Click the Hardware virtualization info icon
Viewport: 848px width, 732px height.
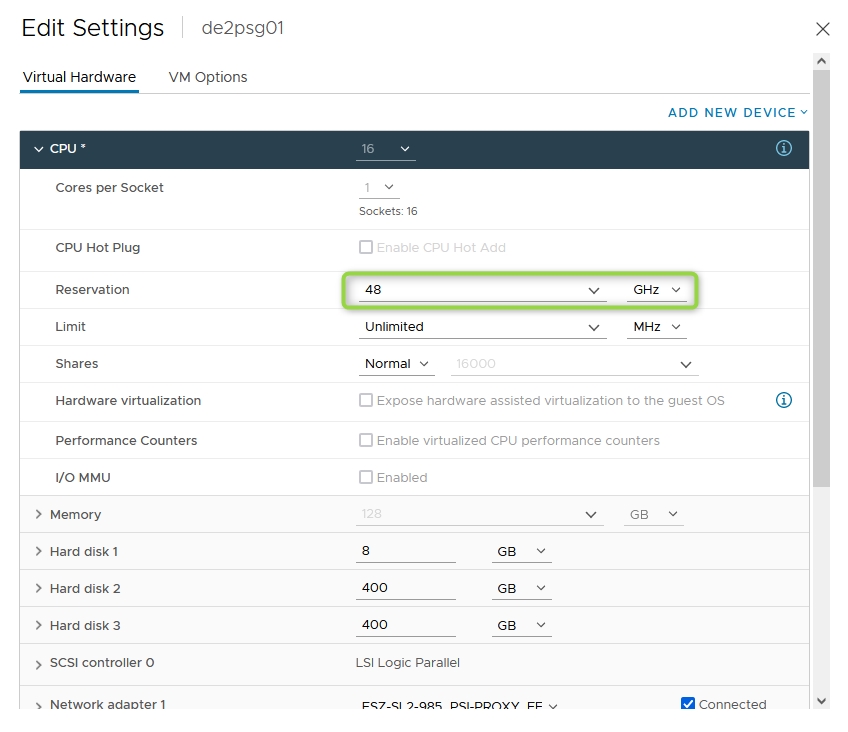click(784, 400)
